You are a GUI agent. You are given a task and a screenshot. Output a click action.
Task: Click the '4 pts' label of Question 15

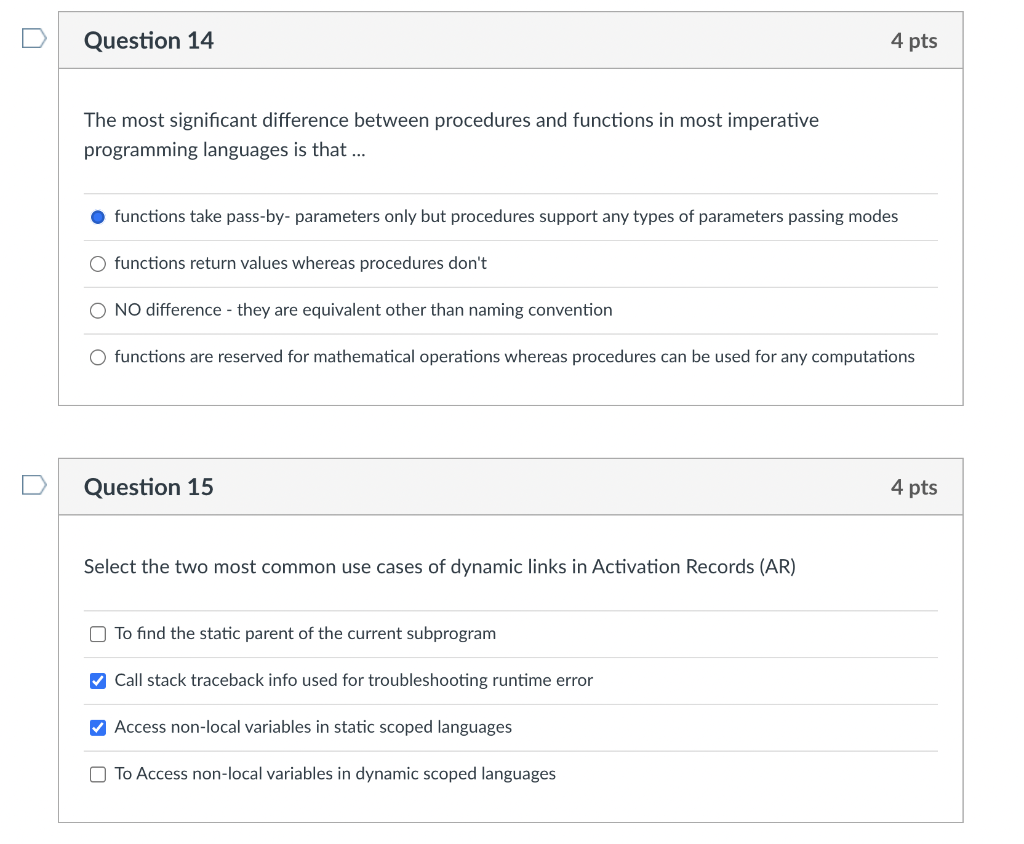click(914, 487)
